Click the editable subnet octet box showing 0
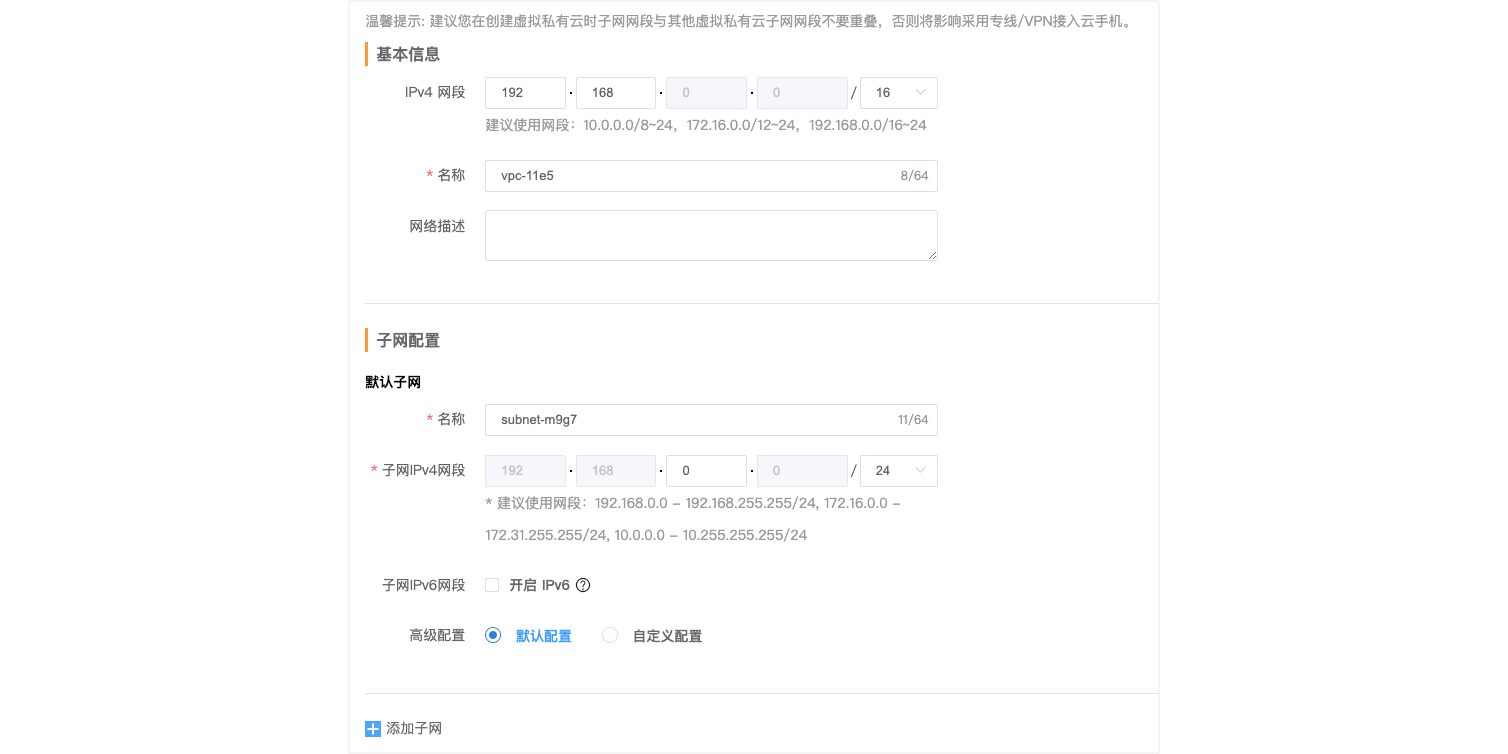1508x754 pixels. (x=706, y=470)
